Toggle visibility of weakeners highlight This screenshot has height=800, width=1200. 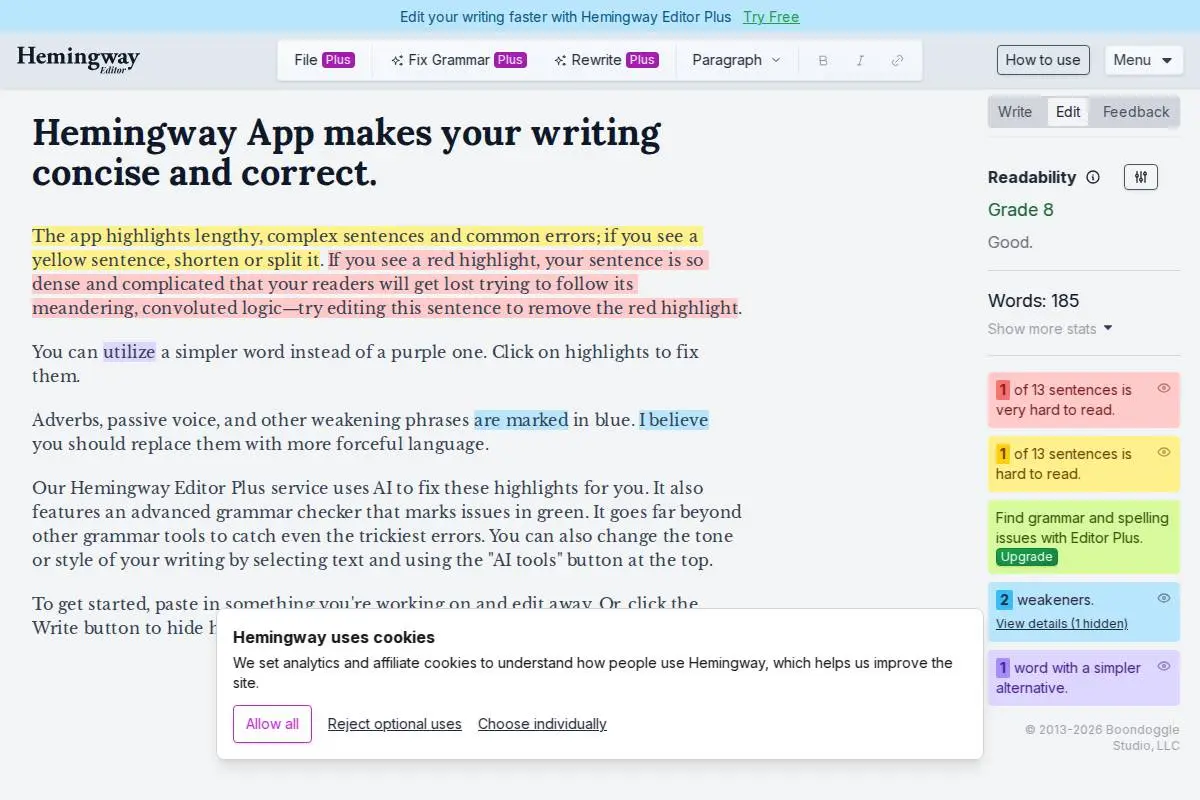point(1164,598)
